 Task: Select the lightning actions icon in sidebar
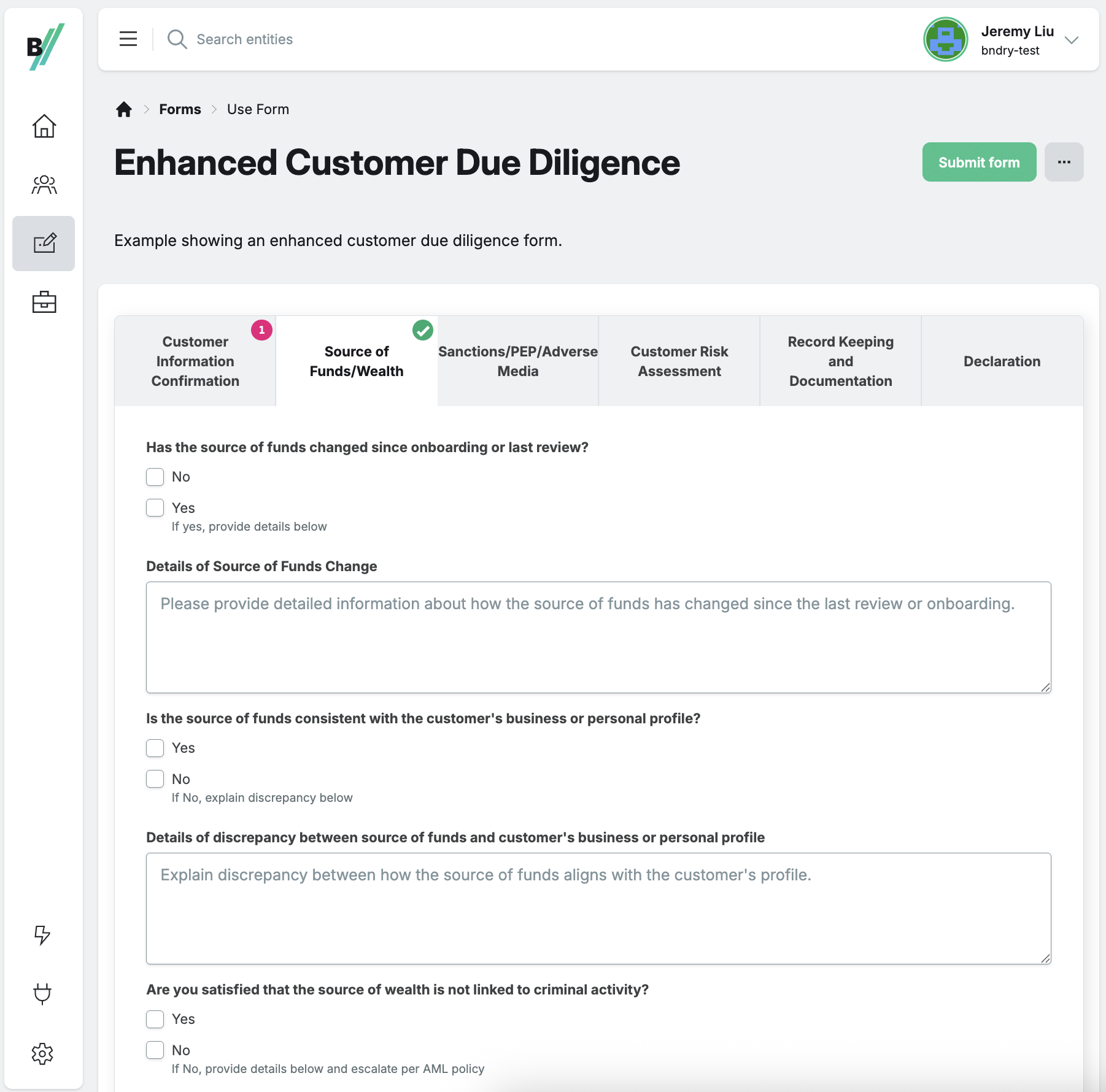coord(42,936)
